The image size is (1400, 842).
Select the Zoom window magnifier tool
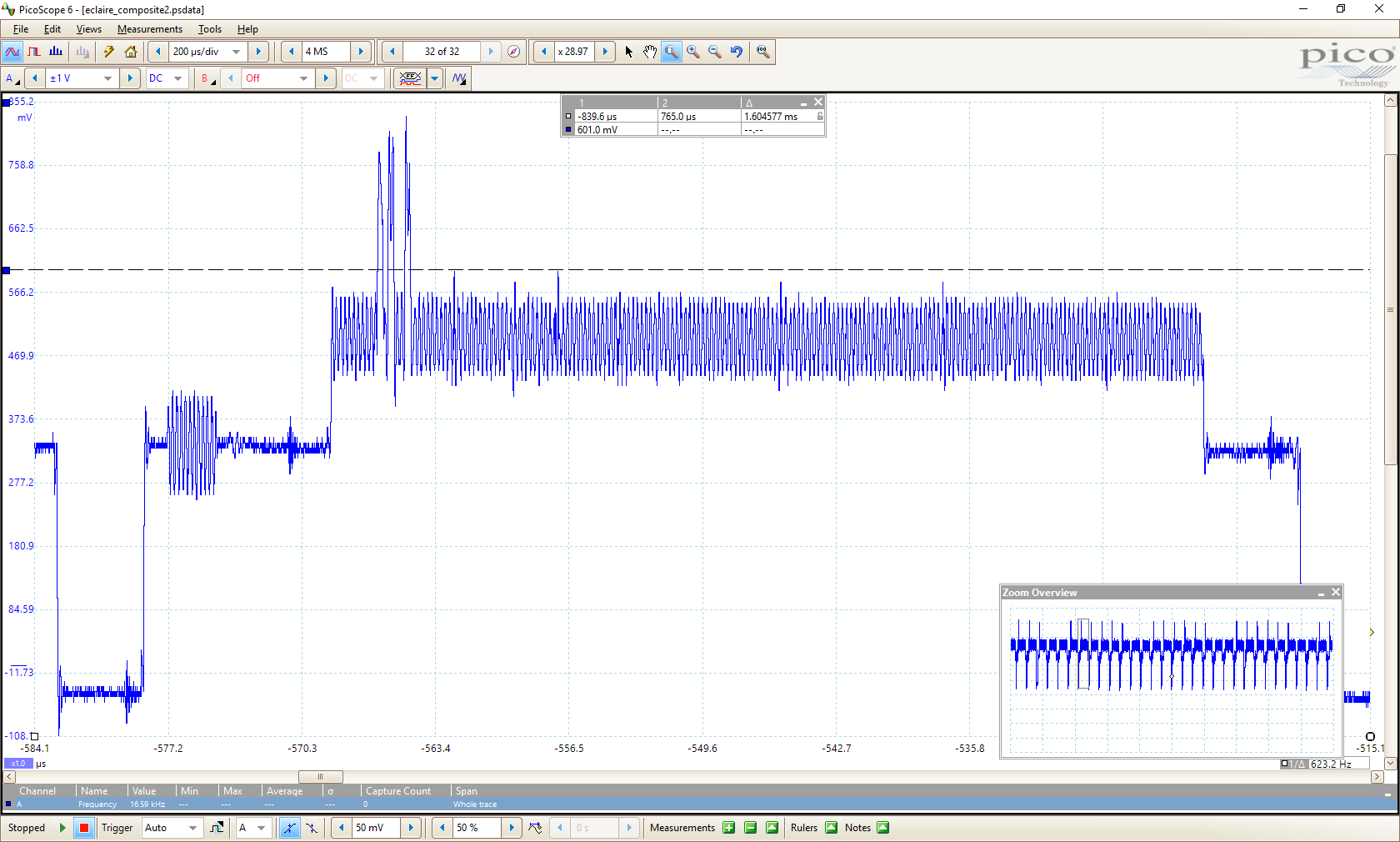(672, 52)
